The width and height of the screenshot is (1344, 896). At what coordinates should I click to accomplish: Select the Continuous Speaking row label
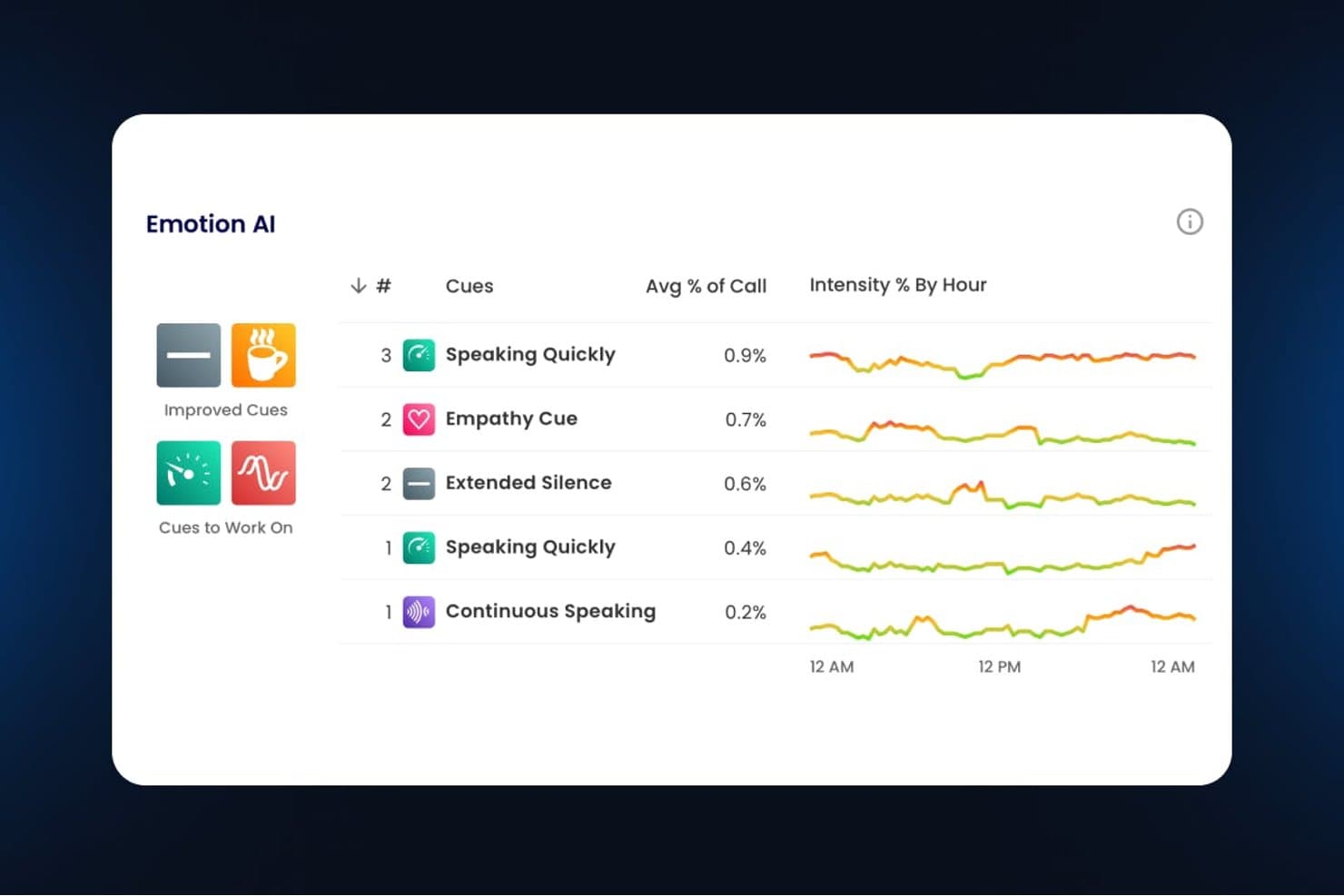click(x=550, y=612)
